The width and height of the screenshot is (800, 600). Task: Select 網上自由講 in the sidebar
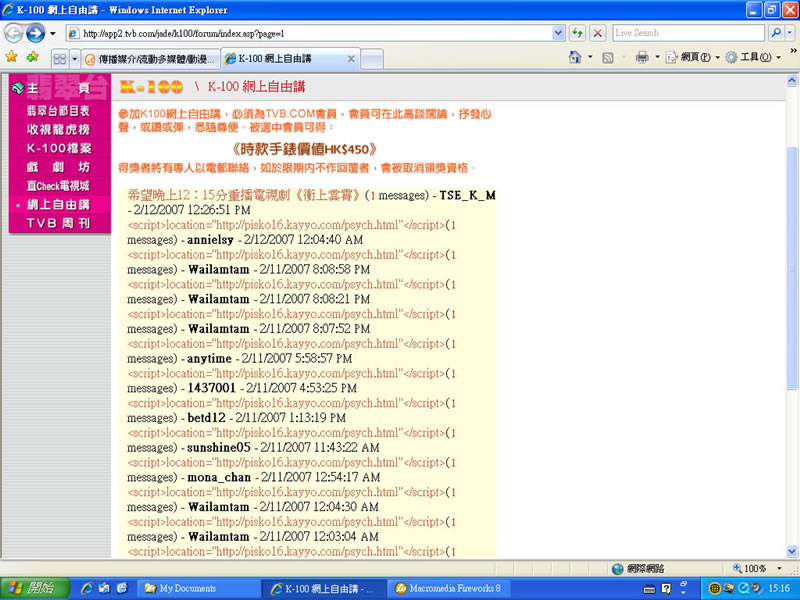58,205
